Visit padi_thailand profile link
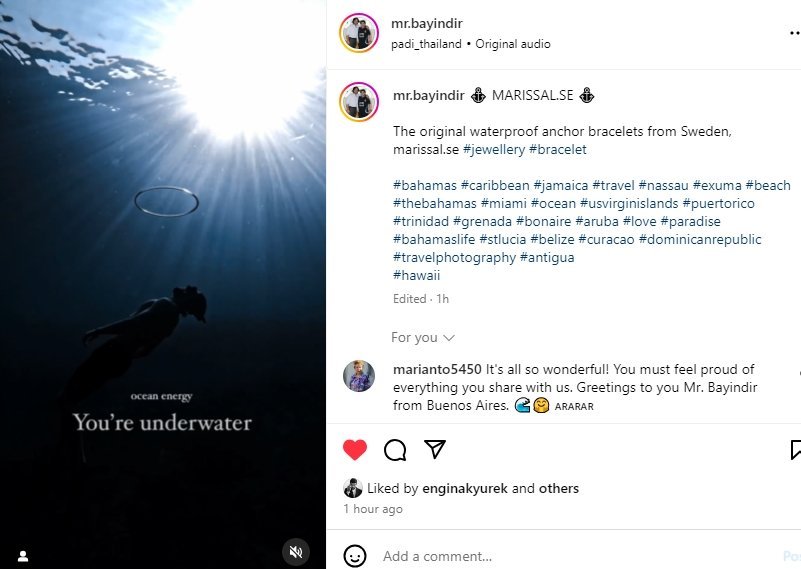Screen dimensions: 801x569 pyautogui.click(x=427, y=44)
